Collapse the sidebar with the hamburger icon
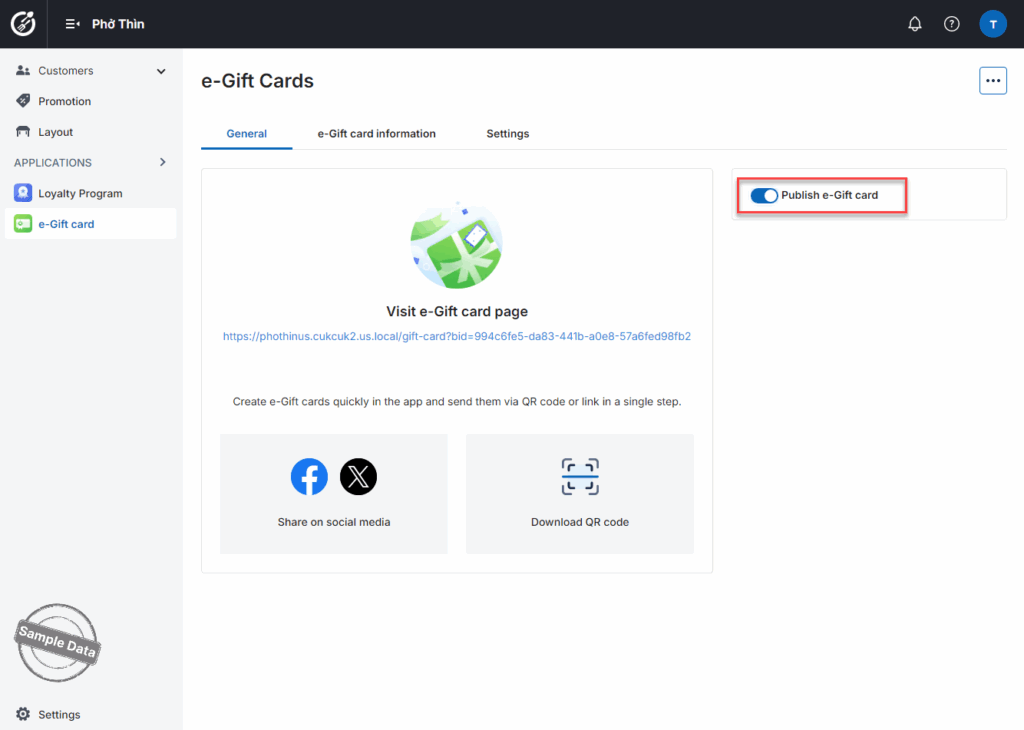The width and height of the screenshot is (1024, 730). [x=72, y=24]
